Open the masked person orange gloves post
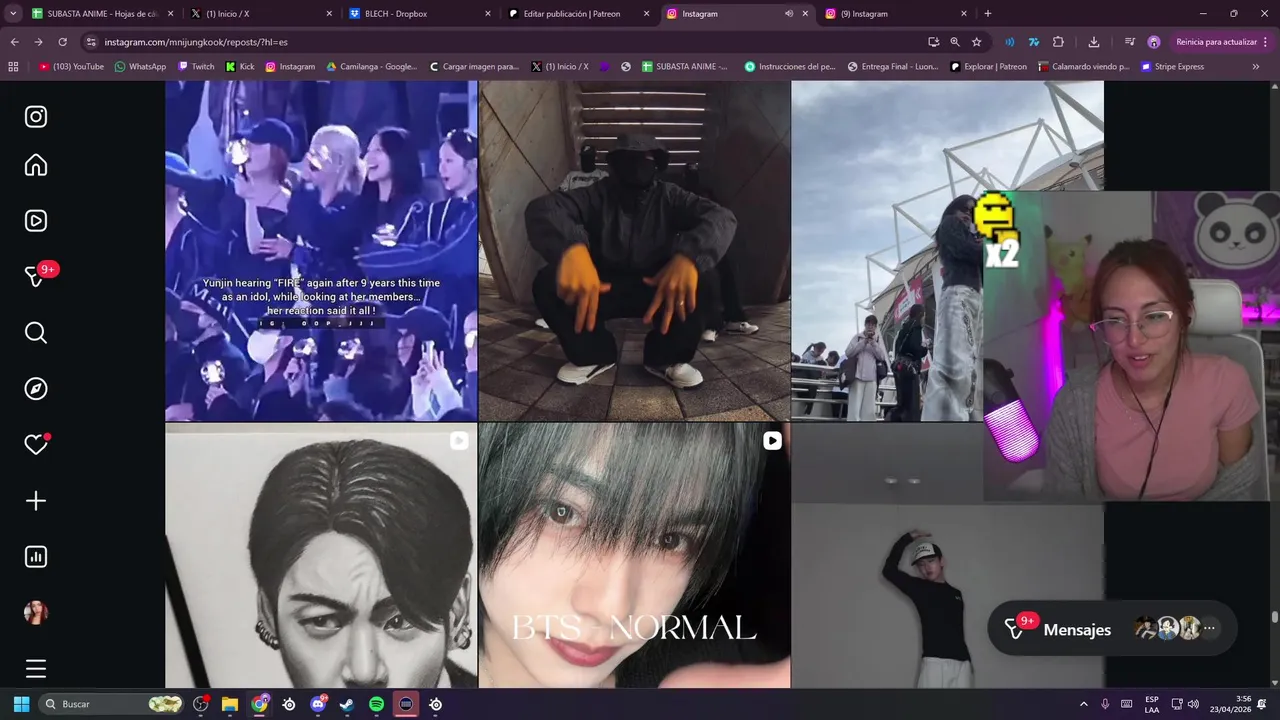The width and height of the screenshot is (1280, 720). [x=634, y=251]
